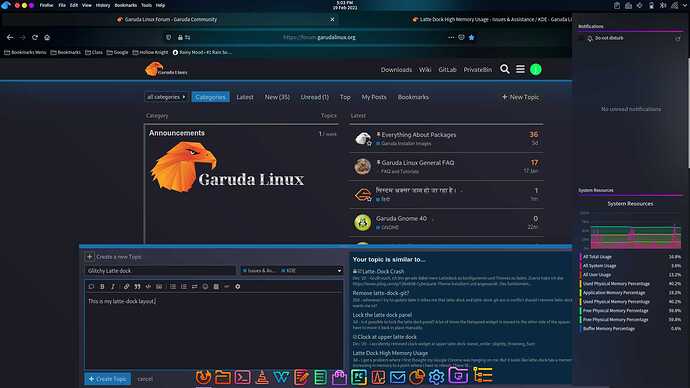Toggle italic formatting in the composer toolbar
This screenshot has height=388, width=690.
[113, 286]
